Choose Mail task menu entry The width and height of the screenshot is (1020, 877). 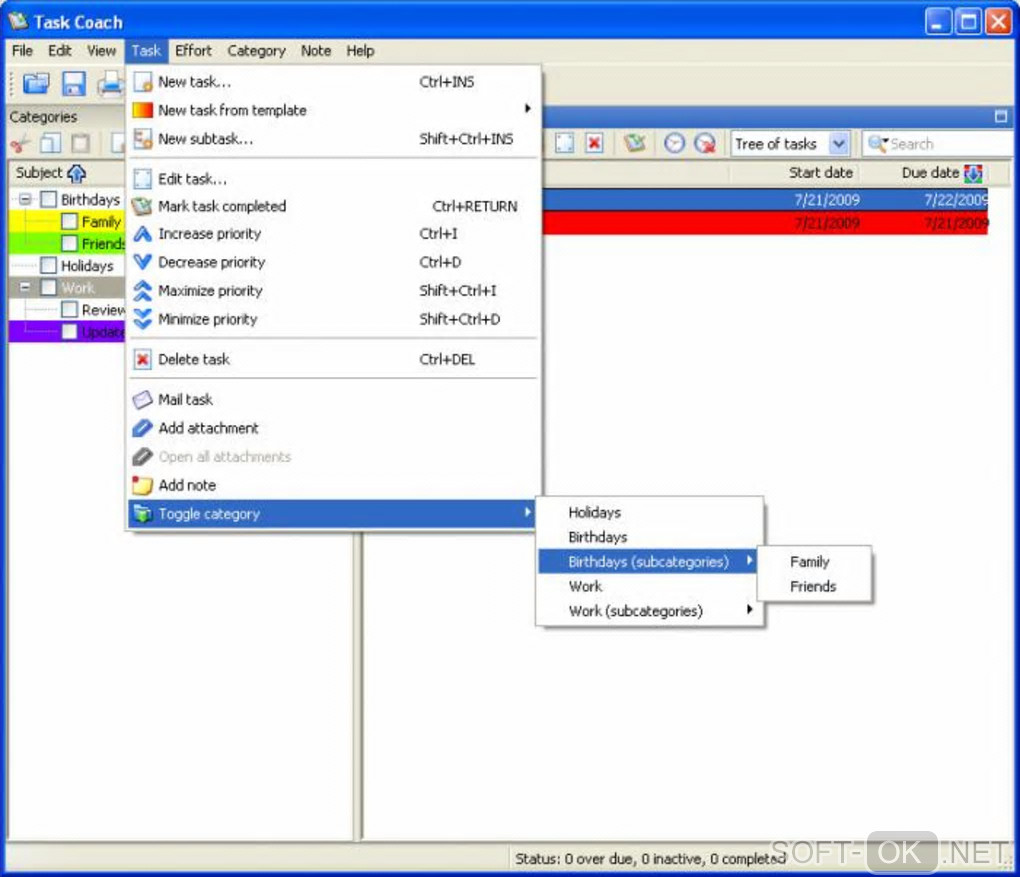[x=333, y=399]
